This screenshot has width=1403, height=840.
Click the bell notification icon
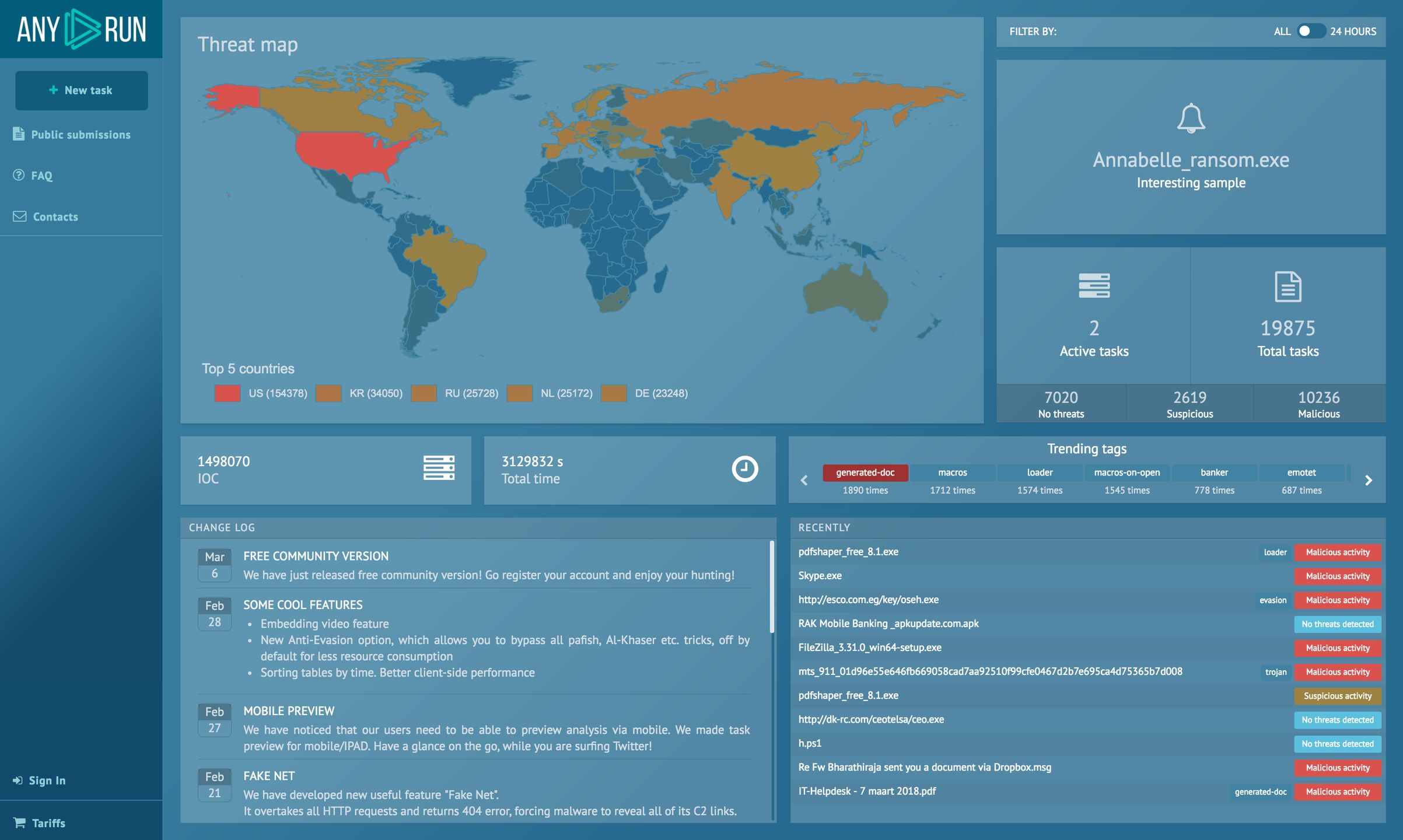point(1191,118)
